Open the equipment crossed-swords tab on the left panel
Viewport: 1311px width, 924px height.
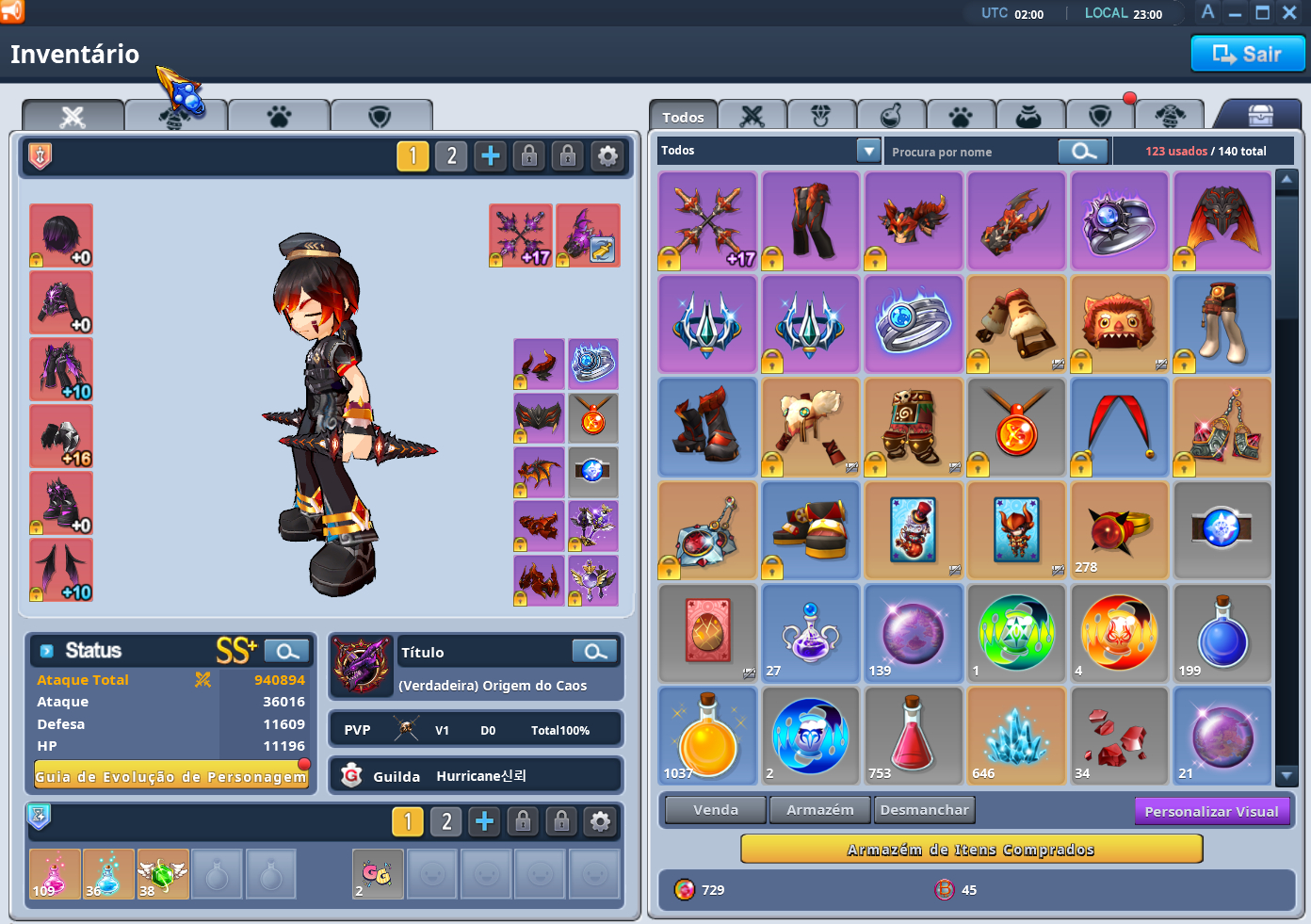pyautogui.click(x=73, y=116)
